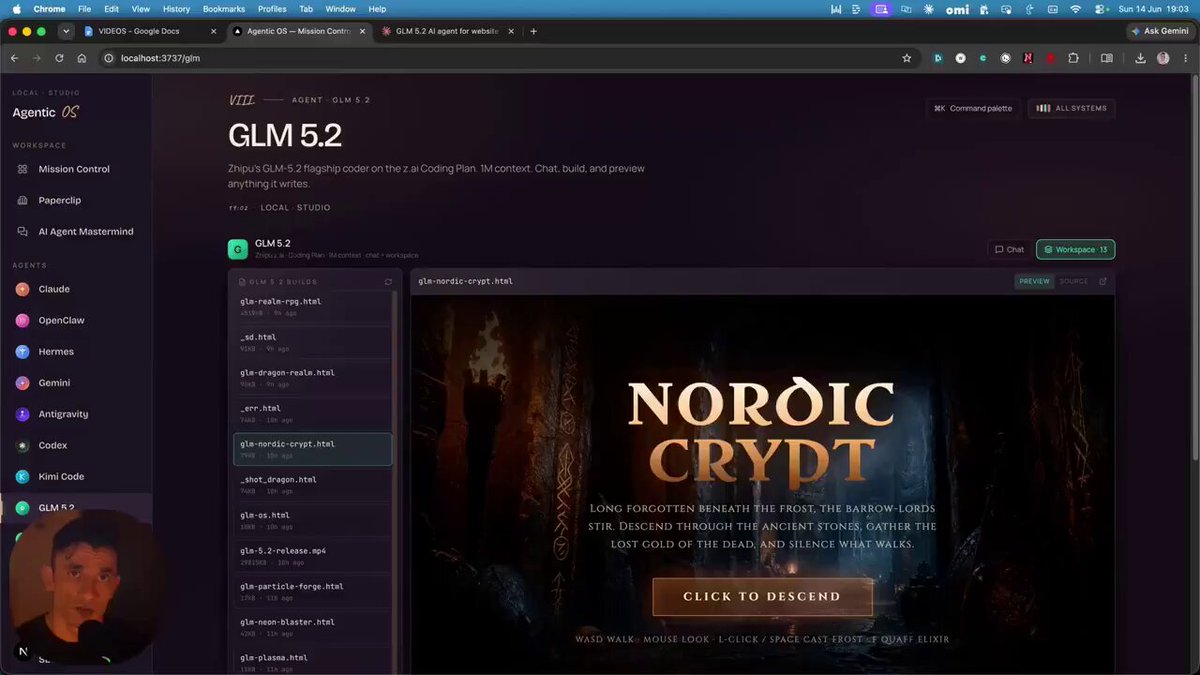Open glm-neon-blaster.html build
Screen dimensions: 1200x675
tap(313, 627)
